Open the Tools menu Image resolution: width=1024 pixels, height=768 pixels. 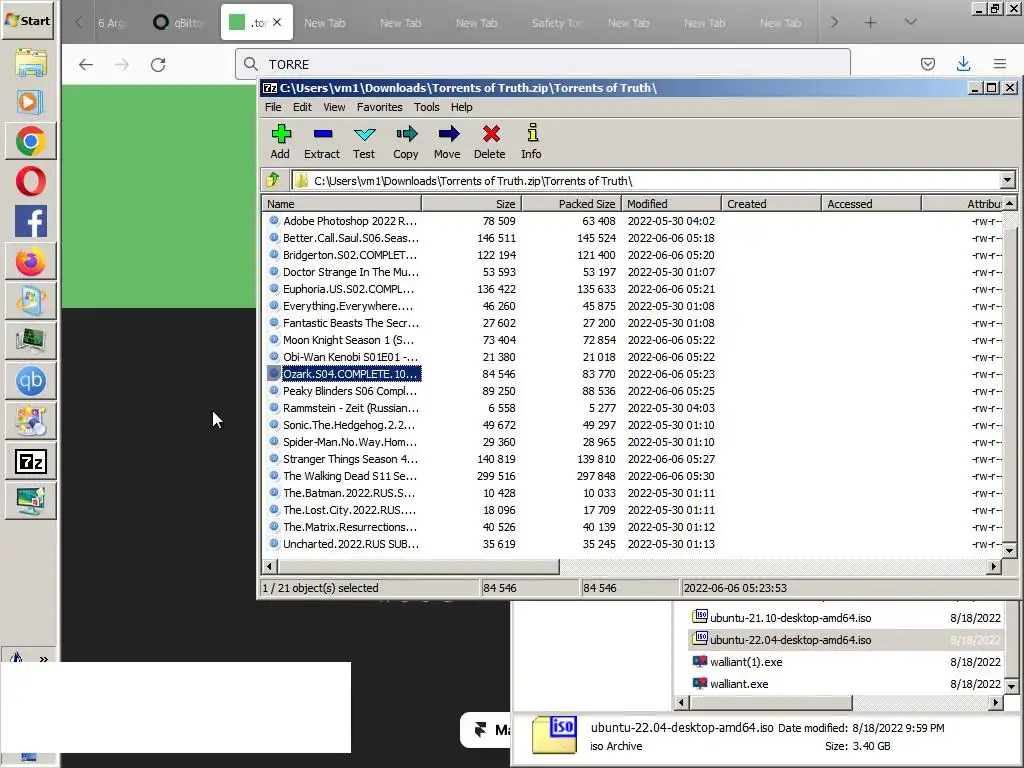tap(426, 107)
